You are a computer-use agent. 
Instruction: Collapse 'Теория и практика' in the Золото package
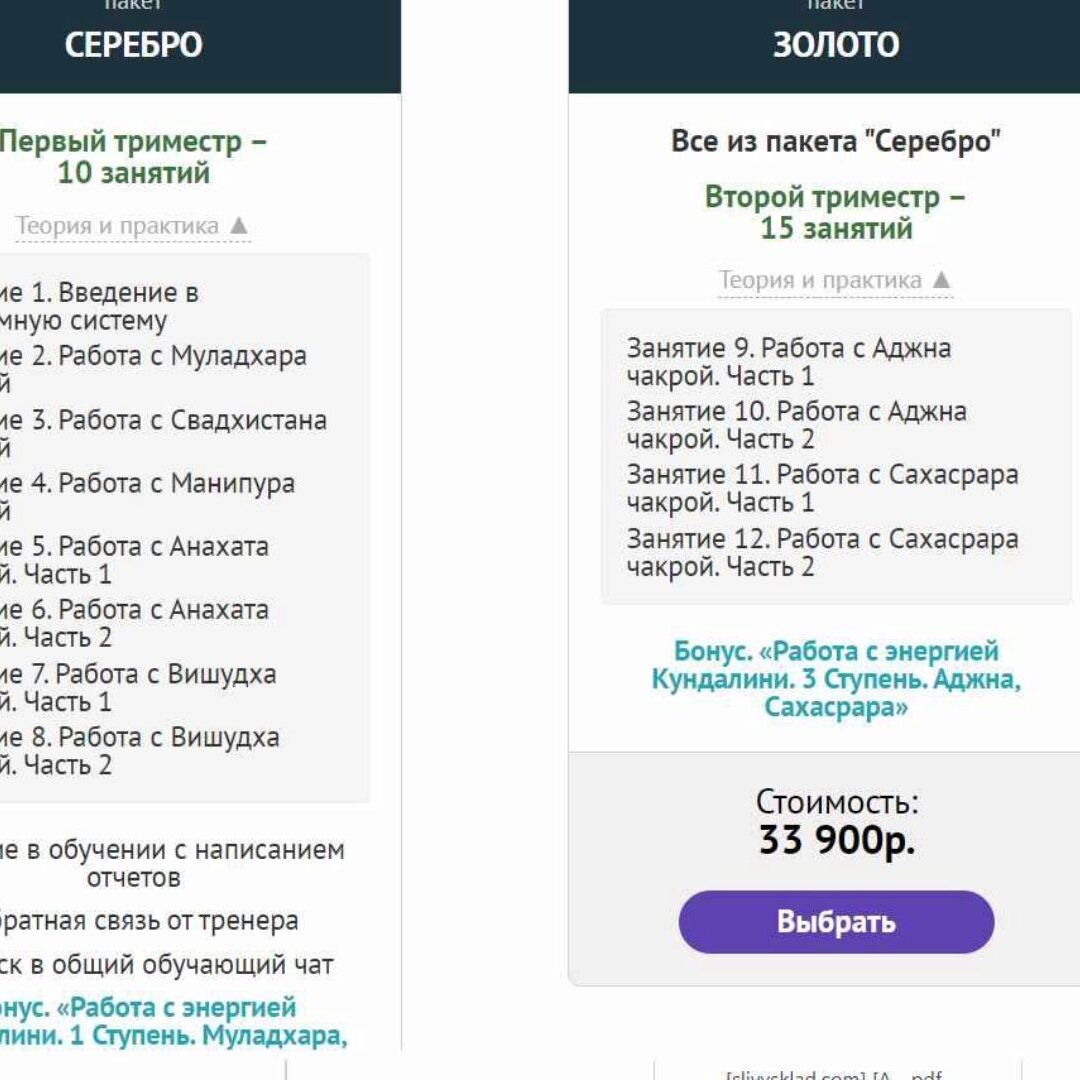point(820,281)
